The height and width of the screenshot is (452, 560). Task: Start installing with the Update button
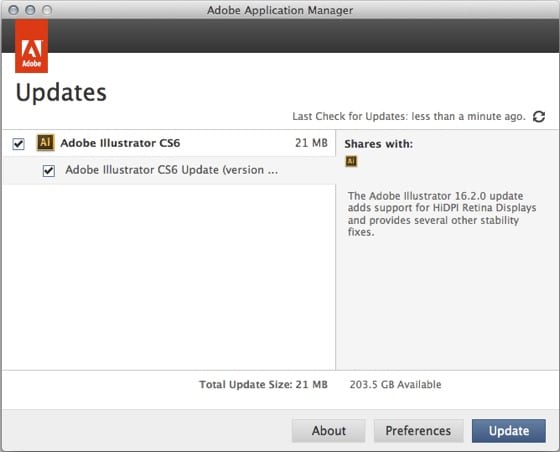(509, 431)
